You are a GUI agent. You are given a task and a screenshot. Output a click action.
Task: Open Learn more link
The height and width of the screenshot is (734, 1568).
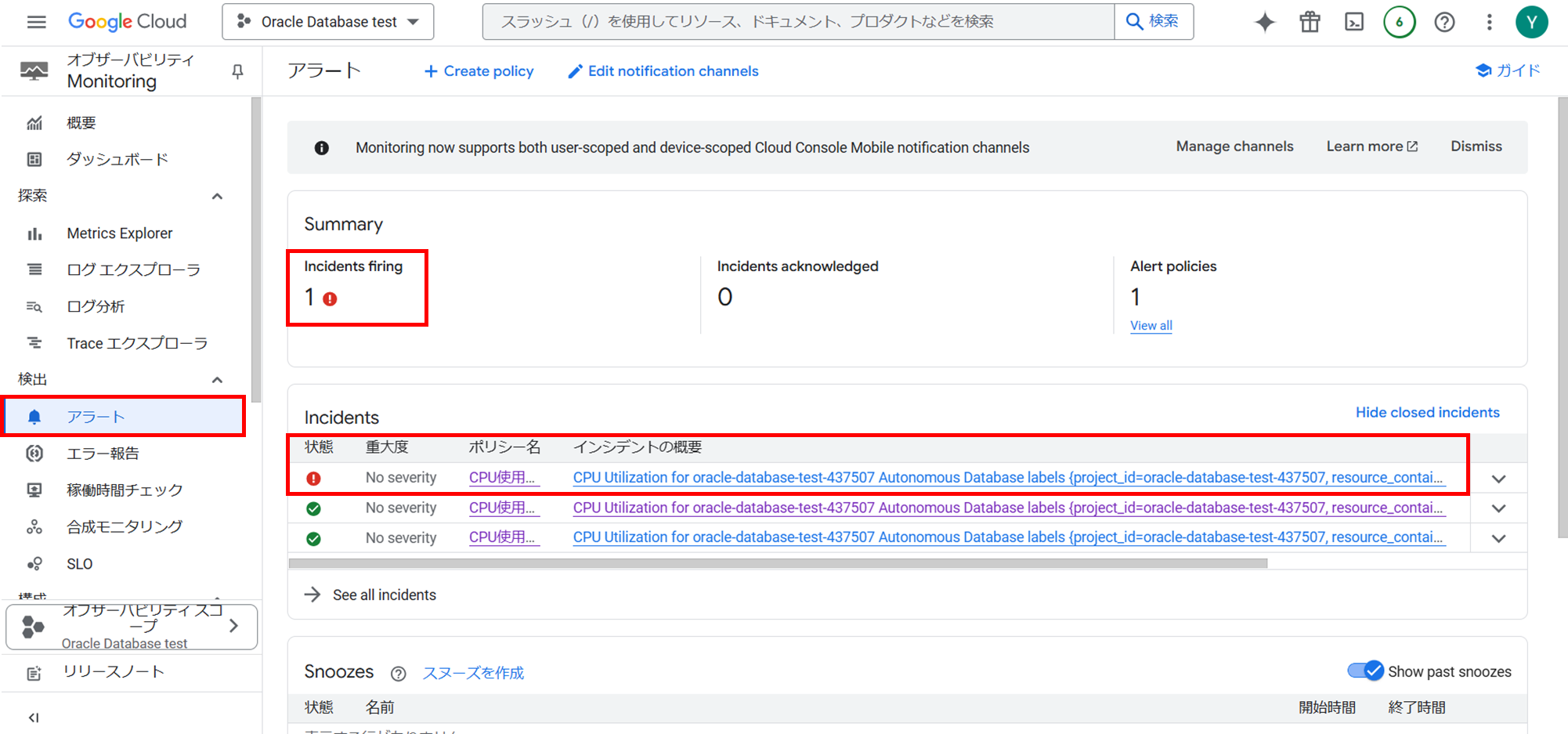click(1371, 146)
